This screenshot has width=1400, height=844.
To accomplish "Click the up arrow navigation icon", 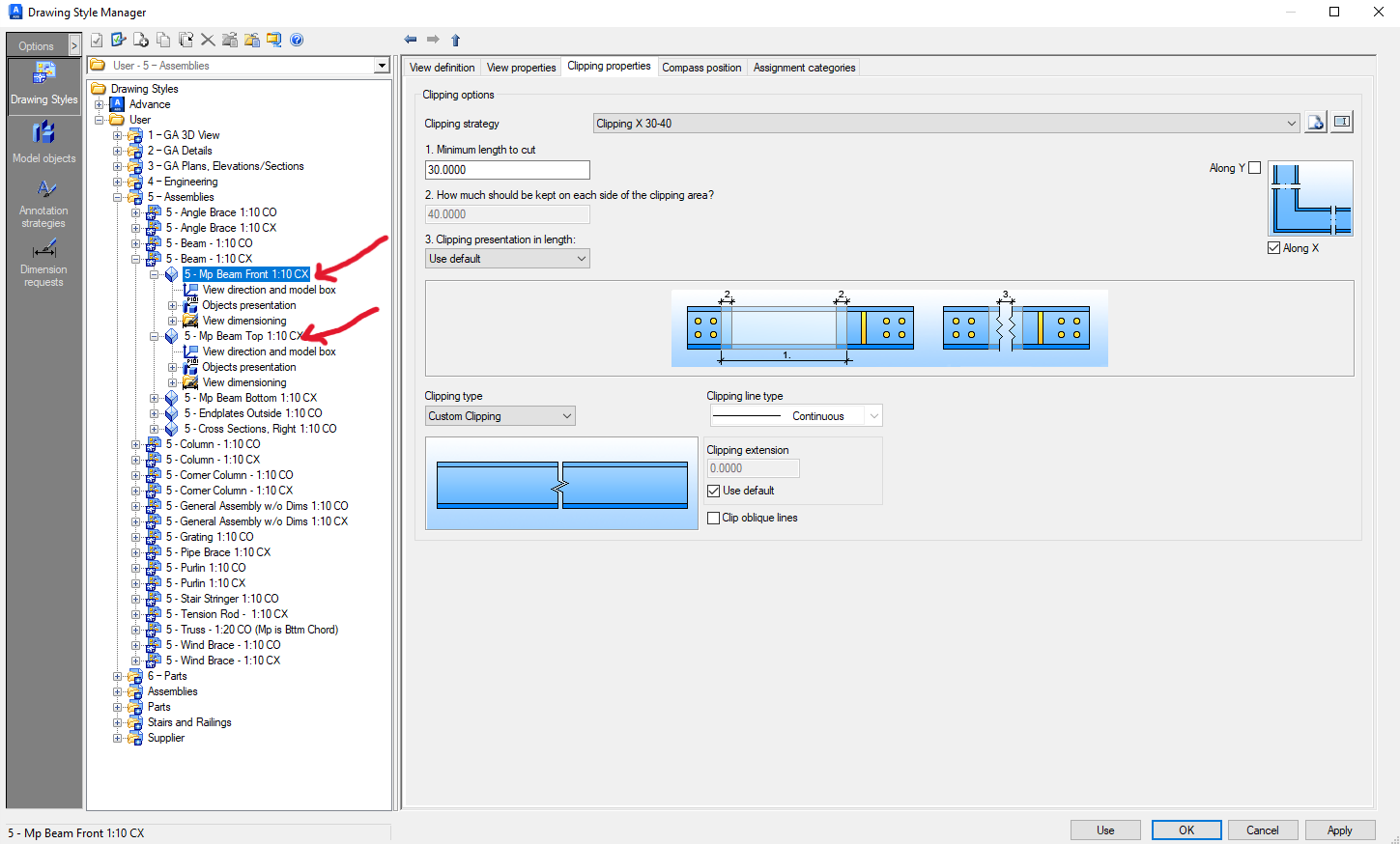I will coord(456,40).
